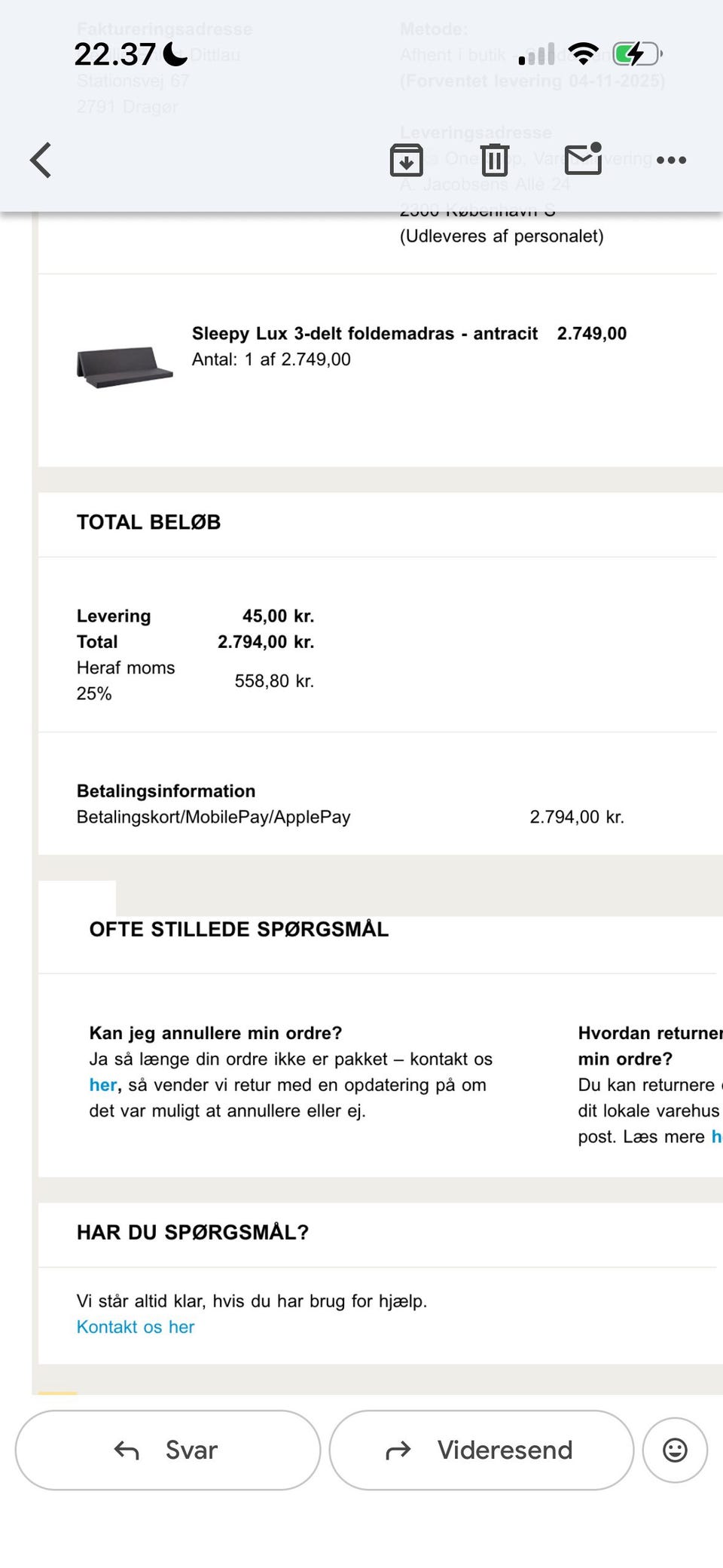Select the Sleepy Lux 3-delt foldemadras product title

tap(365, 333)
